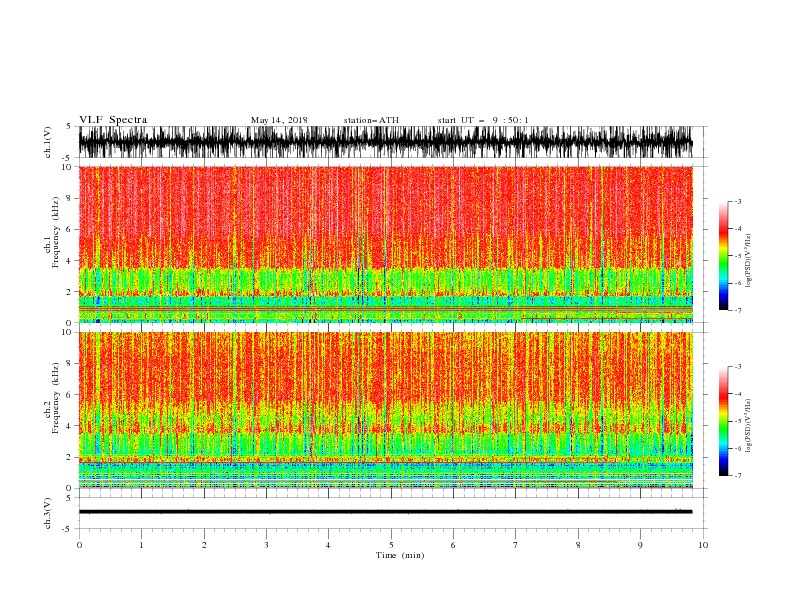
Task: Click the "Time (min)" axis label
Action: click(x=400, y=555)
